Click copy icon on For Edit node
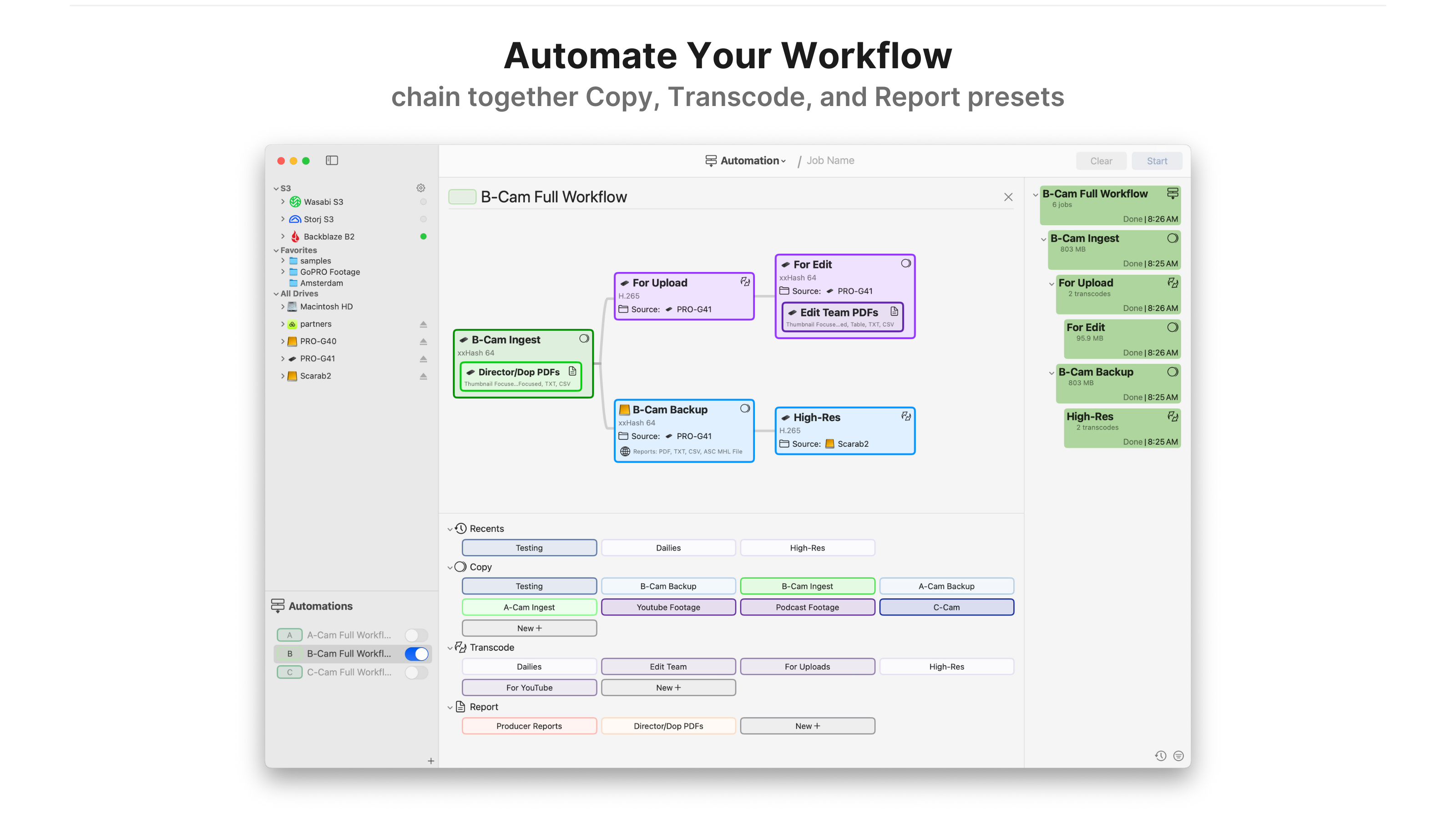The width and height of the screenshot is (1456, 819). click(906, 263)
